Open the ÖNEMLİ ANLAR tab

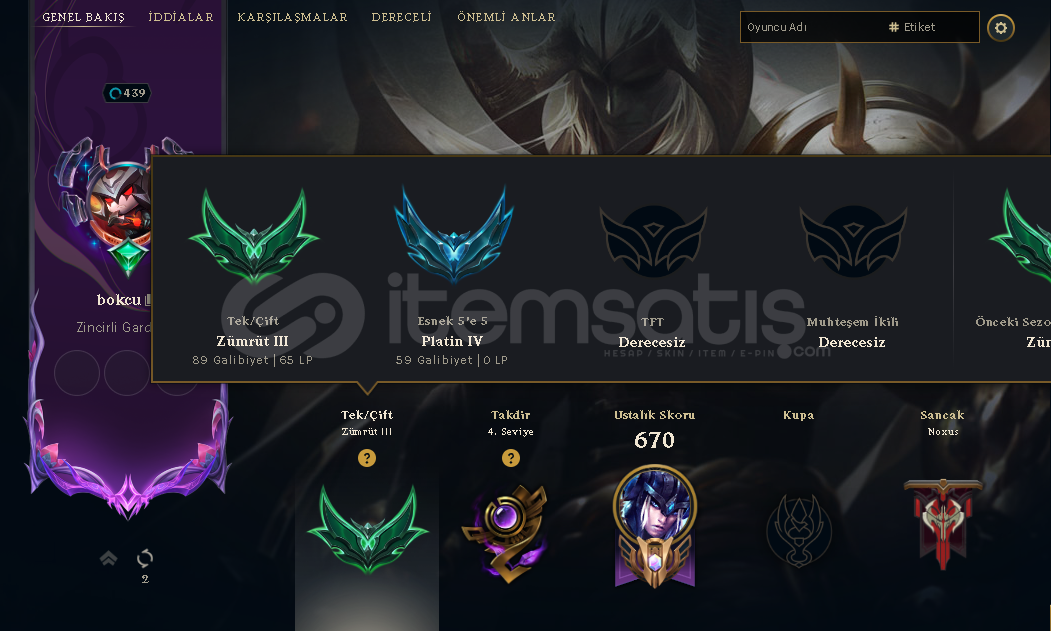coord(506,17)
